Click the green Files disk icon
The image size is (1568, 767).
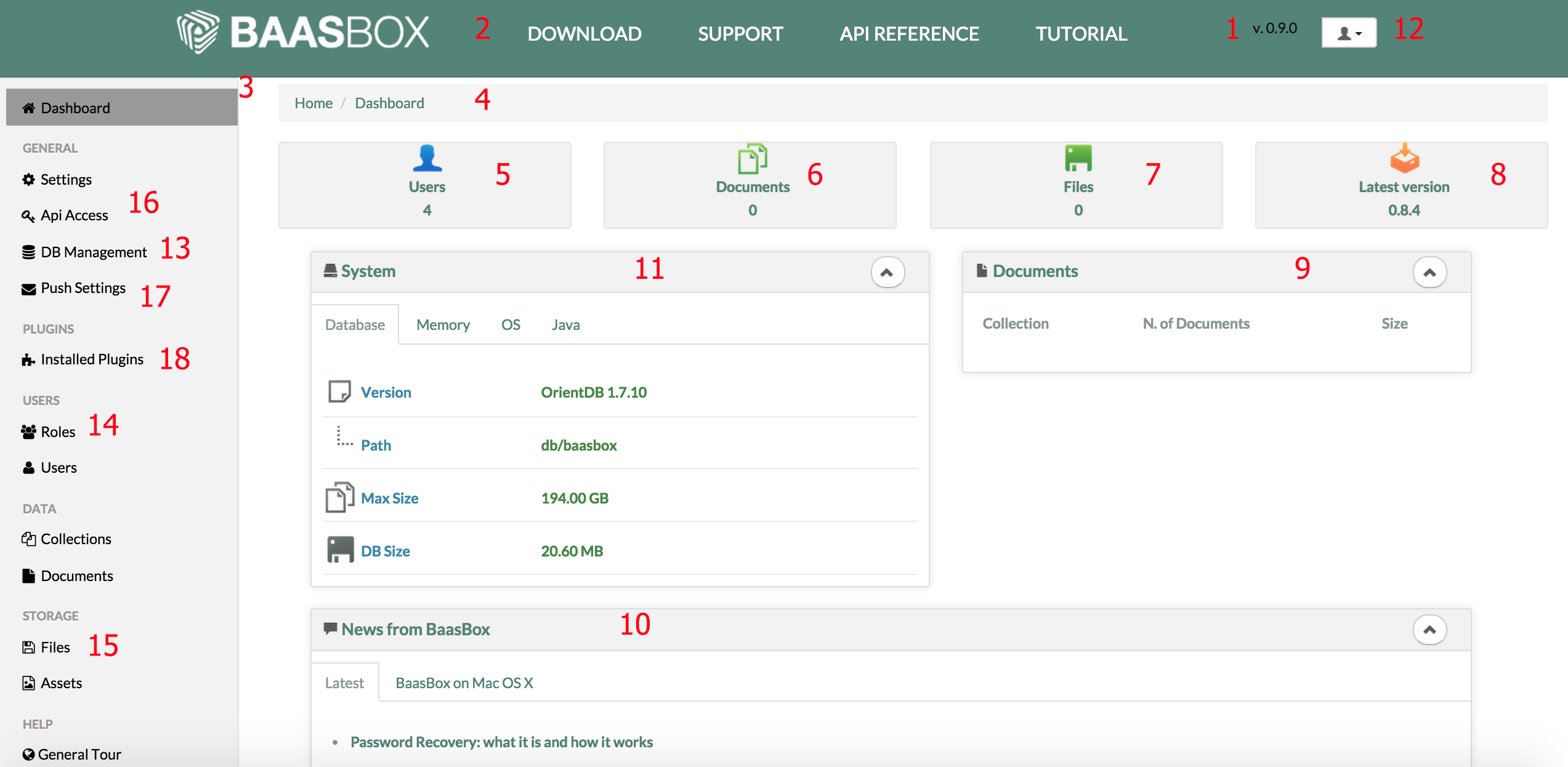click(x=1078, y=158)
